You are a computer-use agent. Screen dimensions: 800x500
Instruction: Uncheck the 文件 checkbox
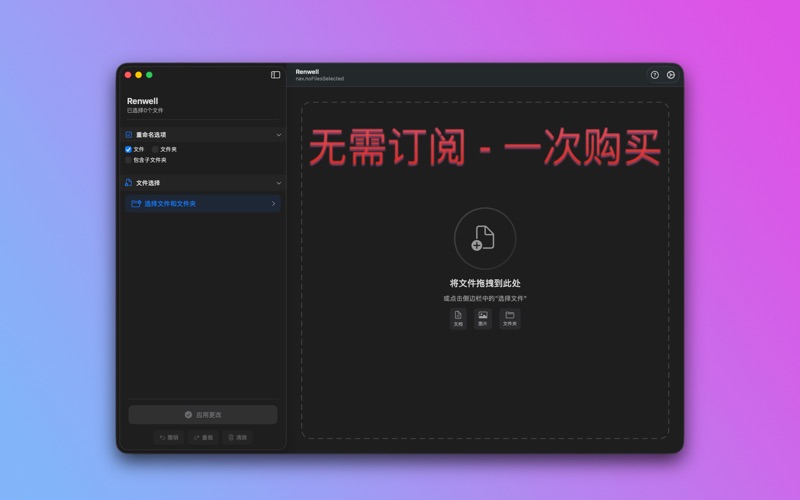click(x=128, y=149)
